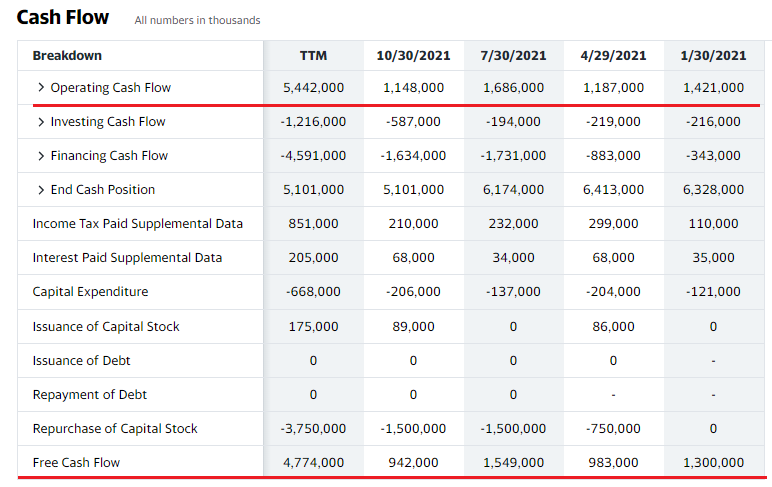Select Capital Expenditure value -668,000
Image resolution: width=772 pixels, height=487 pixels.
point(313,292)
